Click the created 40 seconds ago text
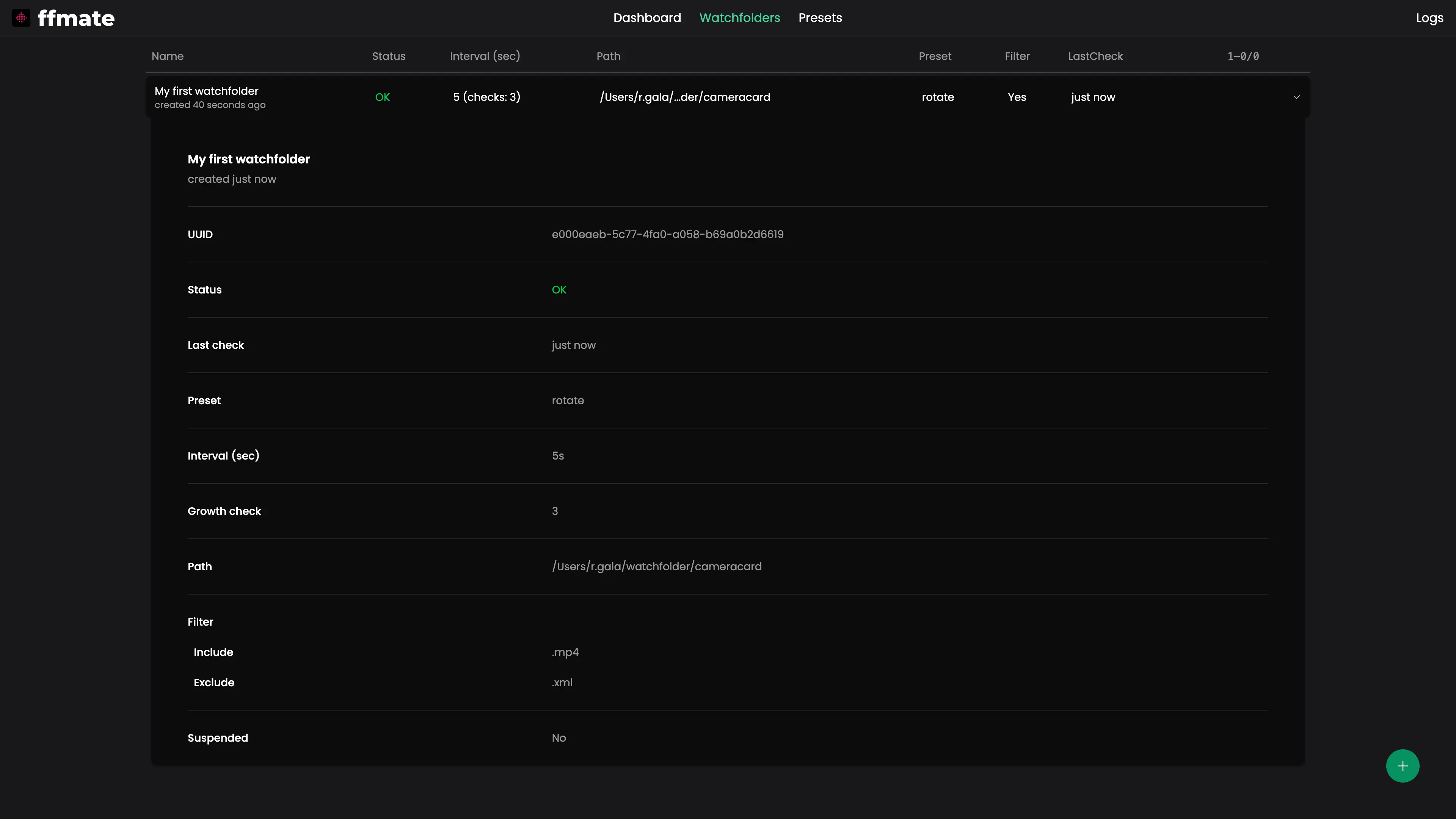This screenshot has height=819, width=1456. (x=210, y=105)
